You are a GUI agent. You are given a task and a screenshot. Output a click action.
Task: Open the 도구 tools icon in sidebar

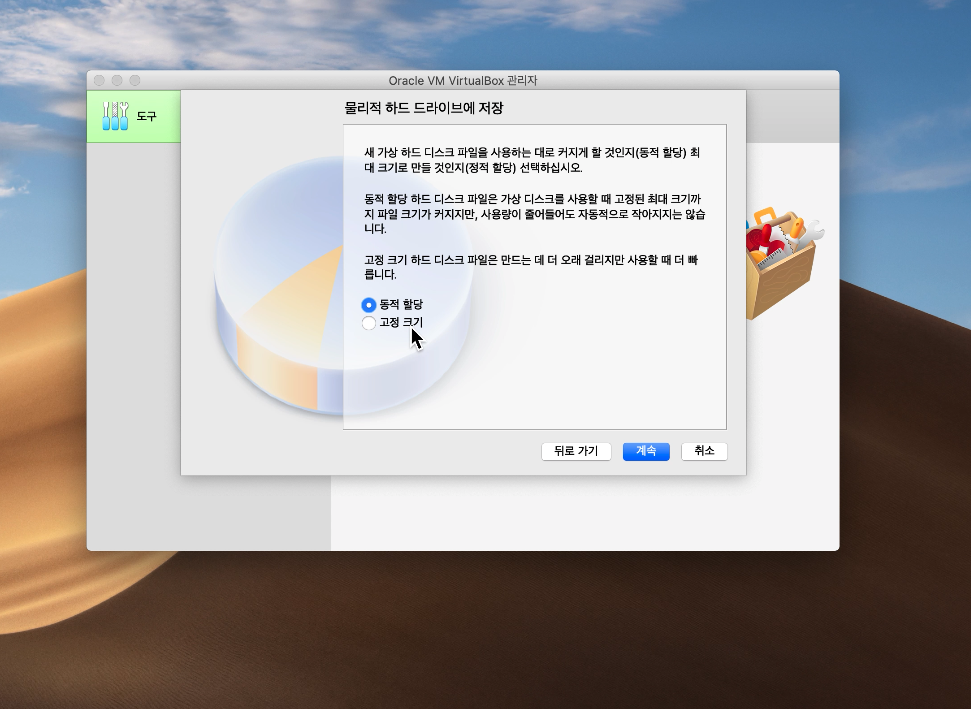pyautogui.click(x=115, y=116)
